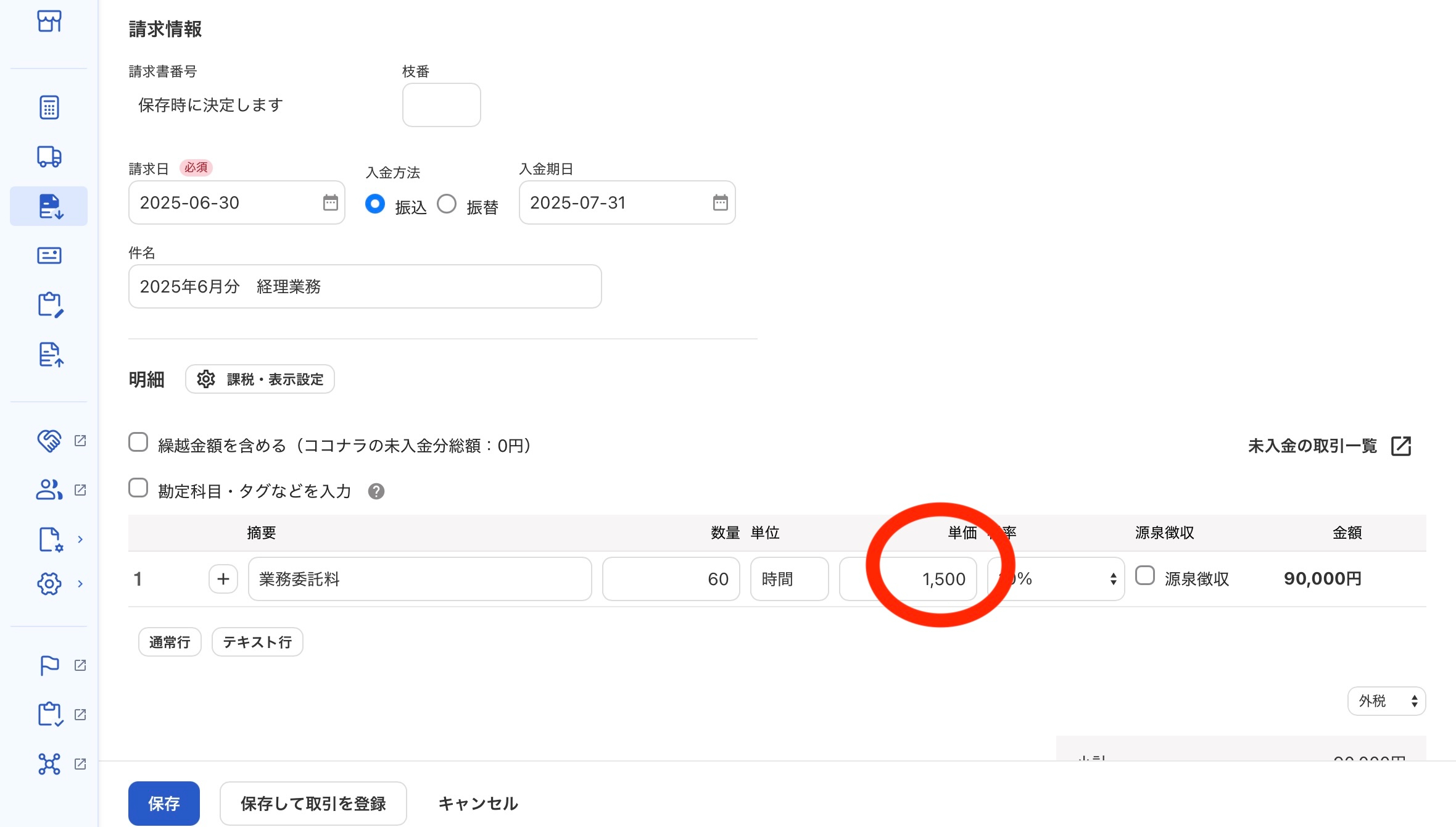Click the store icon at sidebar top
The height and width of the screenshot is (827, 1456).
coord(49,21)
